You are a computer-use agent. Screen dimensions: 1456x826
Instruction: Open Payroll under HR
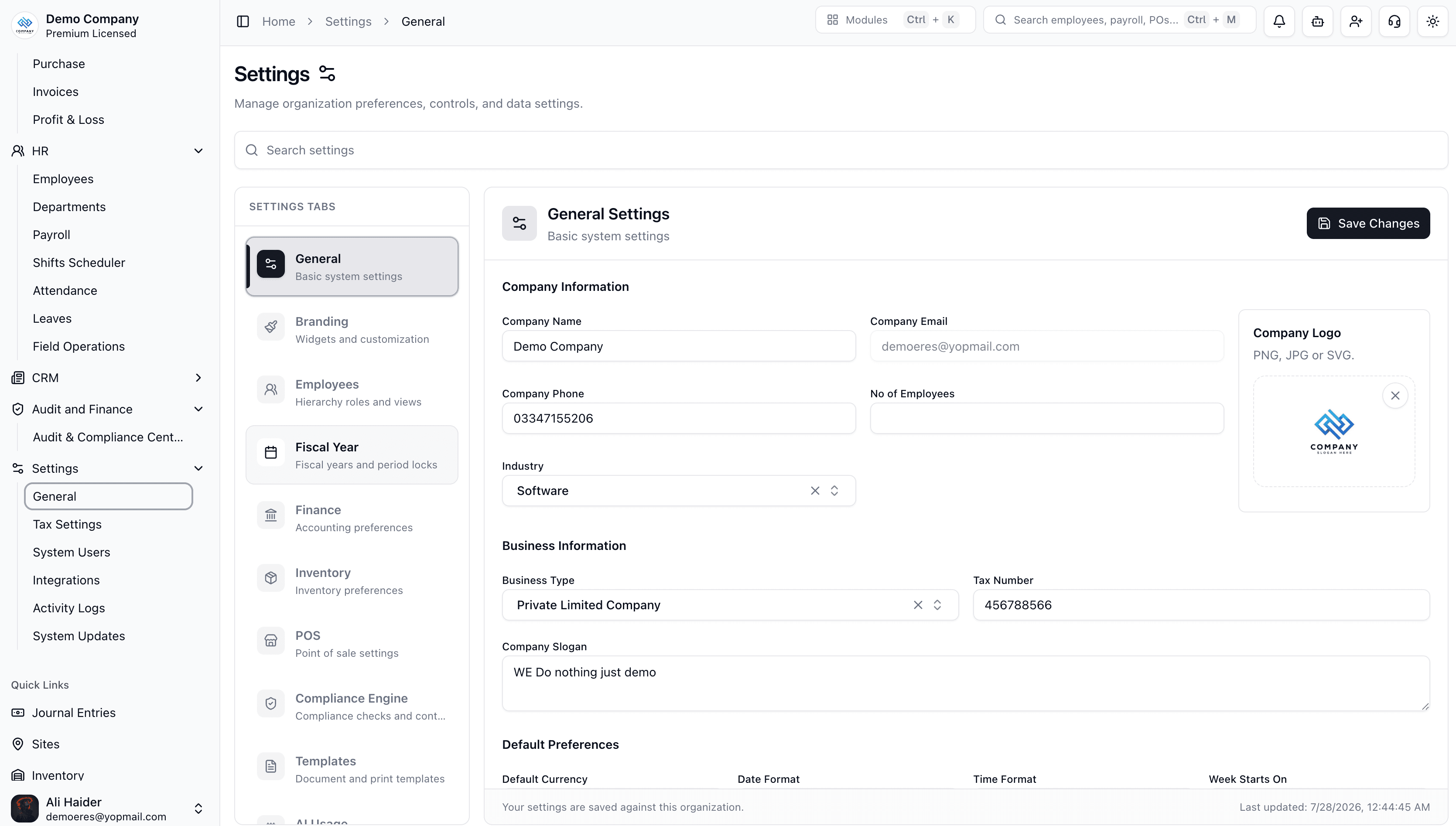click(51, 235)
